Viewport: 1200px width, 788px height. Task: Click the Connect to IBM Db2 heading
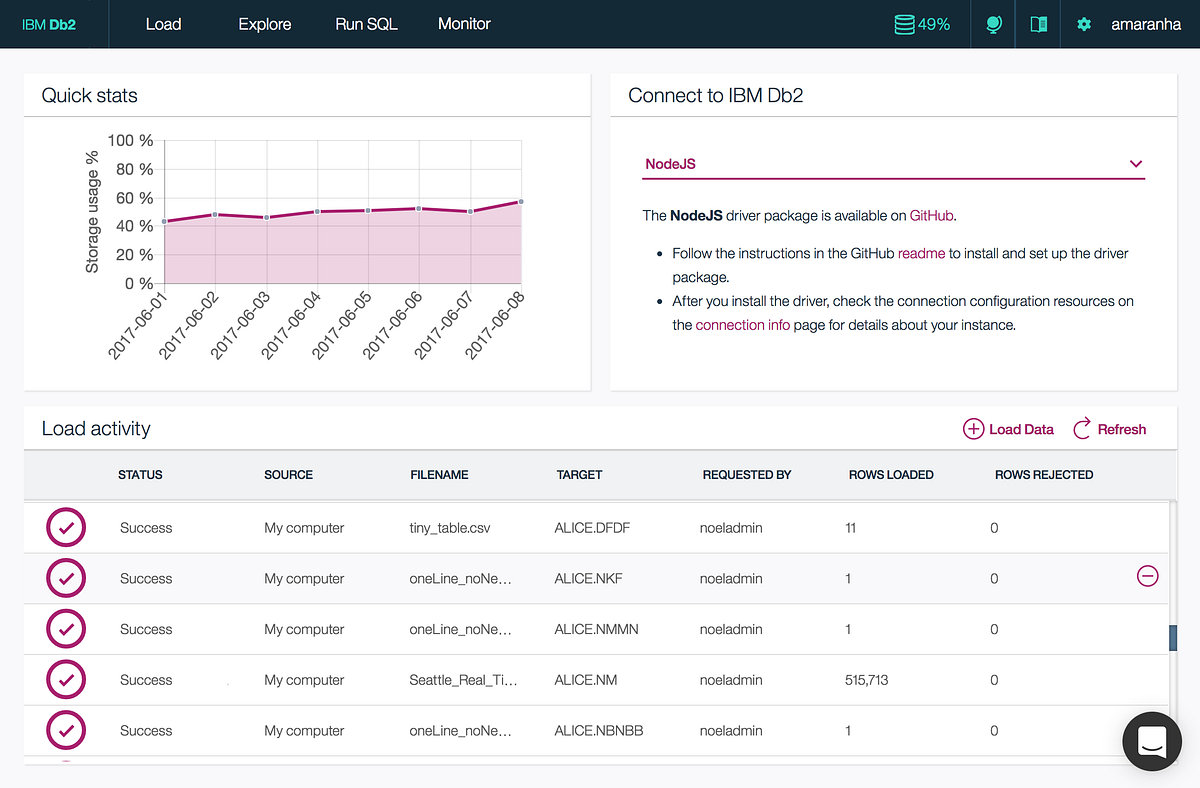pos(716,96)
